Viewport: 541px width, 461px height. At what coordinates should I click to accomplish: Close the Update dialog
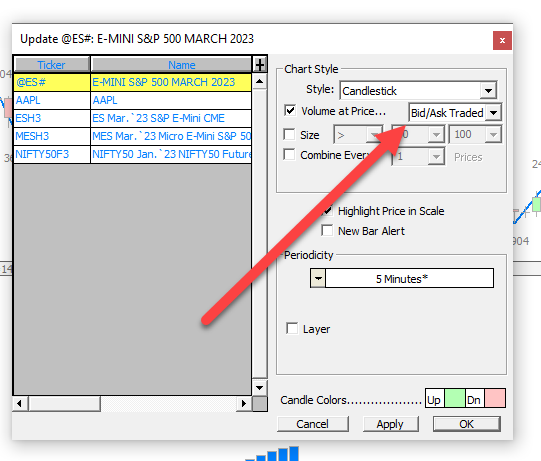pos(502,40)
